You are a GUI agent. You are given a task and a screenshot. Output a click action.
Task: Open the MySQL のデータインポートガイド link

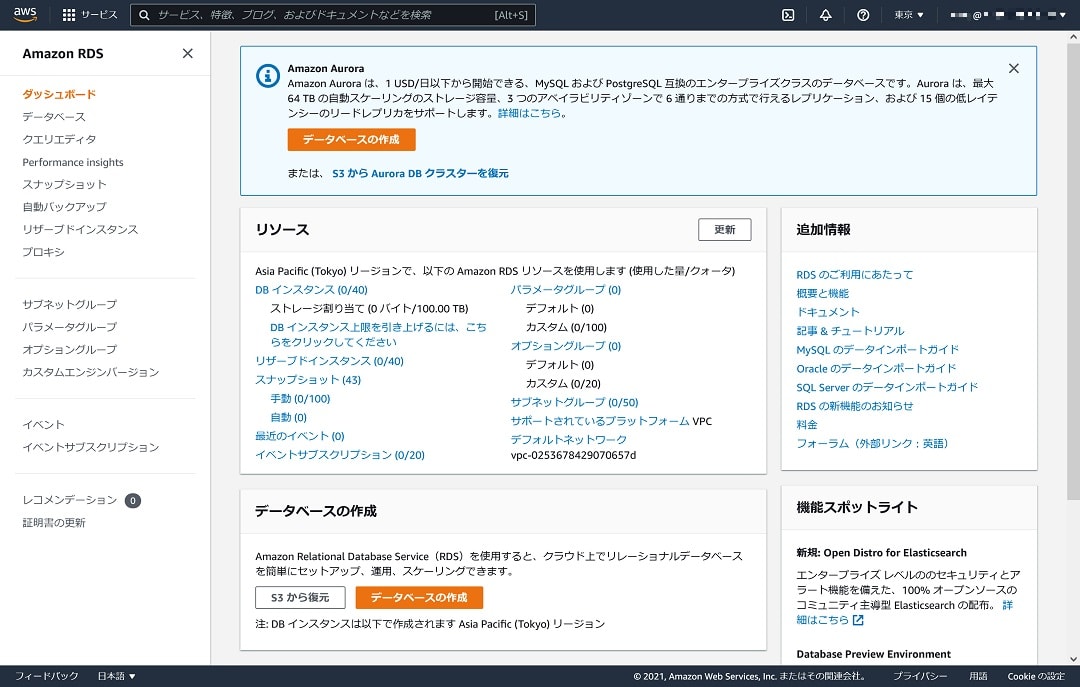click(878, 350)
